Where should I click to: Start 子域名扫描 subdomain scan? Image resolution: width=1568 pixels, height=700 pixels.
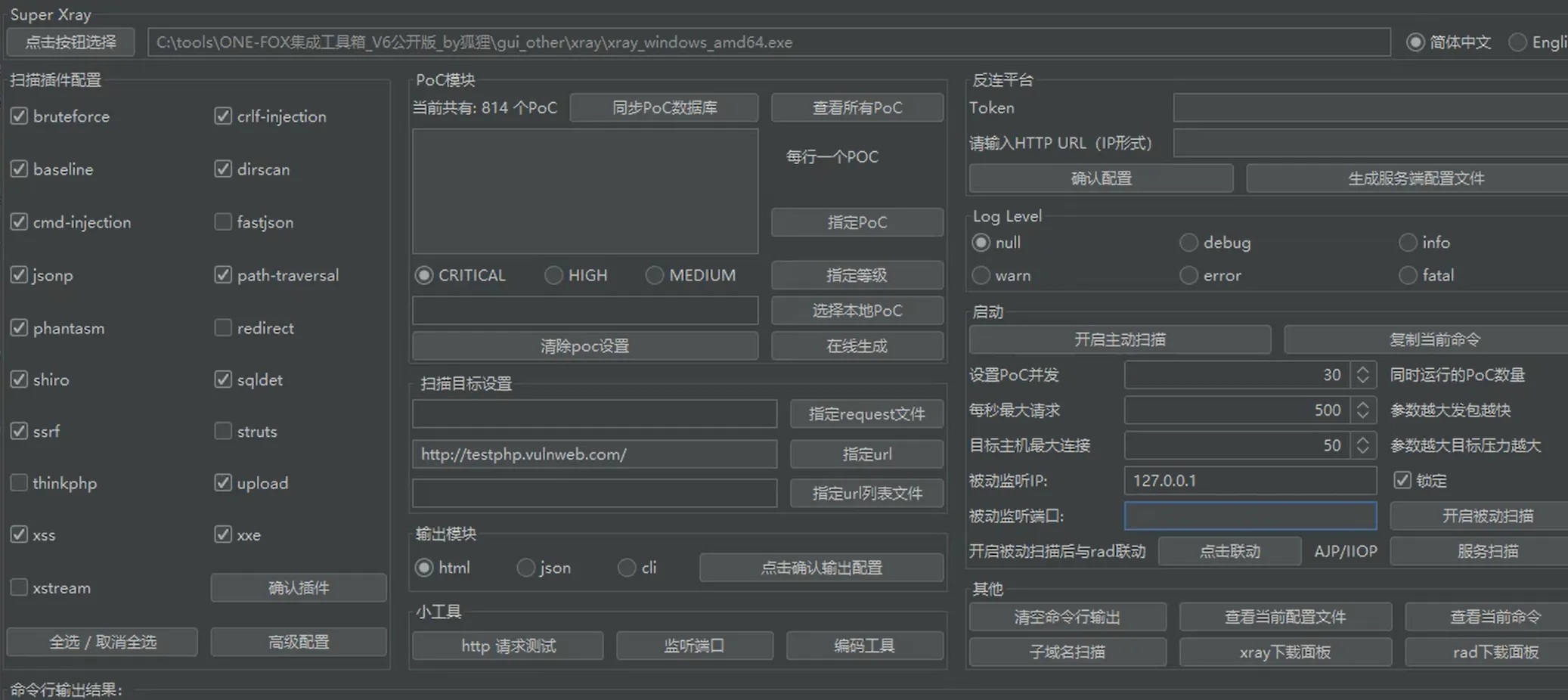pos(1067,652)
